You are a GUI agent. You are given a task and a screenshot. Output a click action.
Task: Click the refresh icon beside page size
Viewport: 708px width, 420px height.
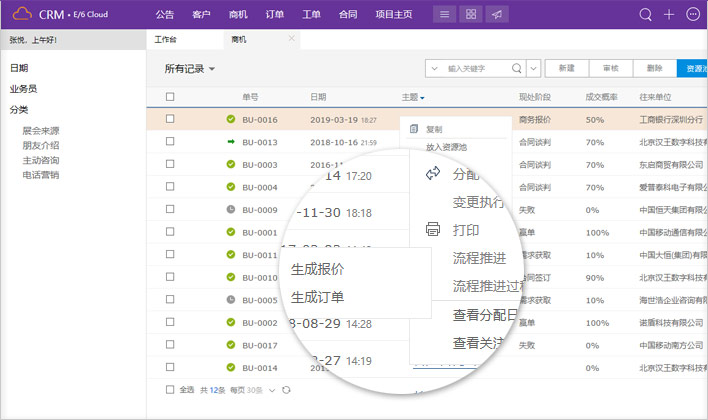coord(287,389)
